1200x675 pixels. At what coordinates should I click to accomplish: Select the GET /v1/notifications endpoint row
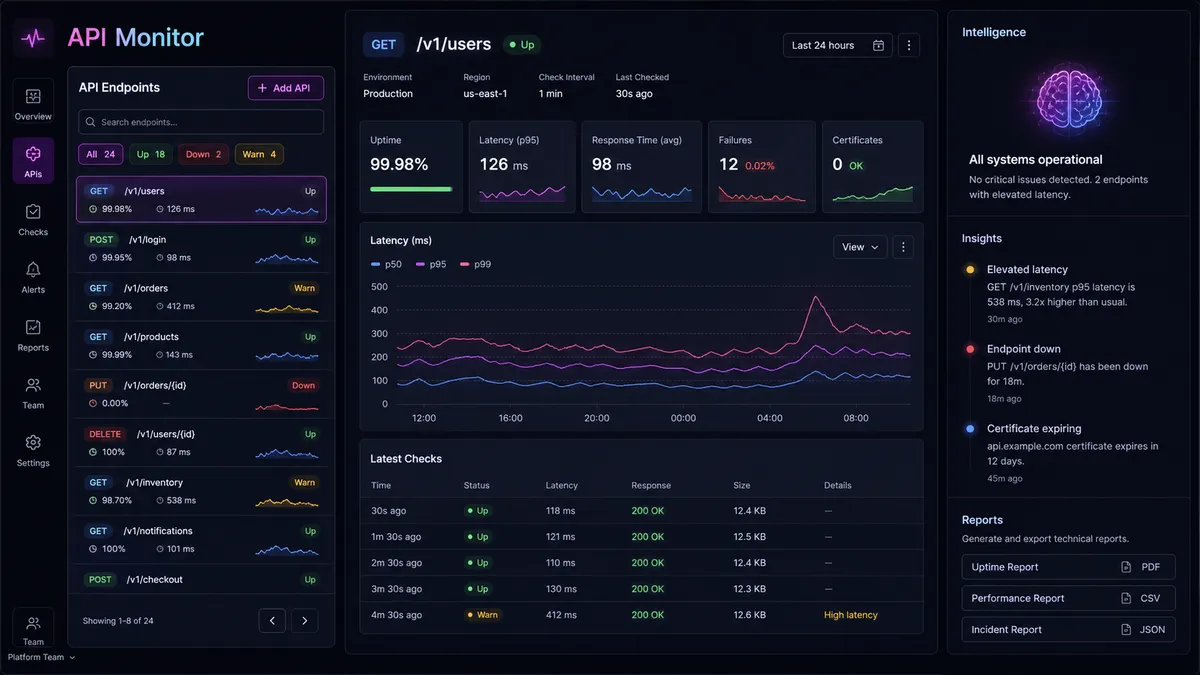(201, 539)
